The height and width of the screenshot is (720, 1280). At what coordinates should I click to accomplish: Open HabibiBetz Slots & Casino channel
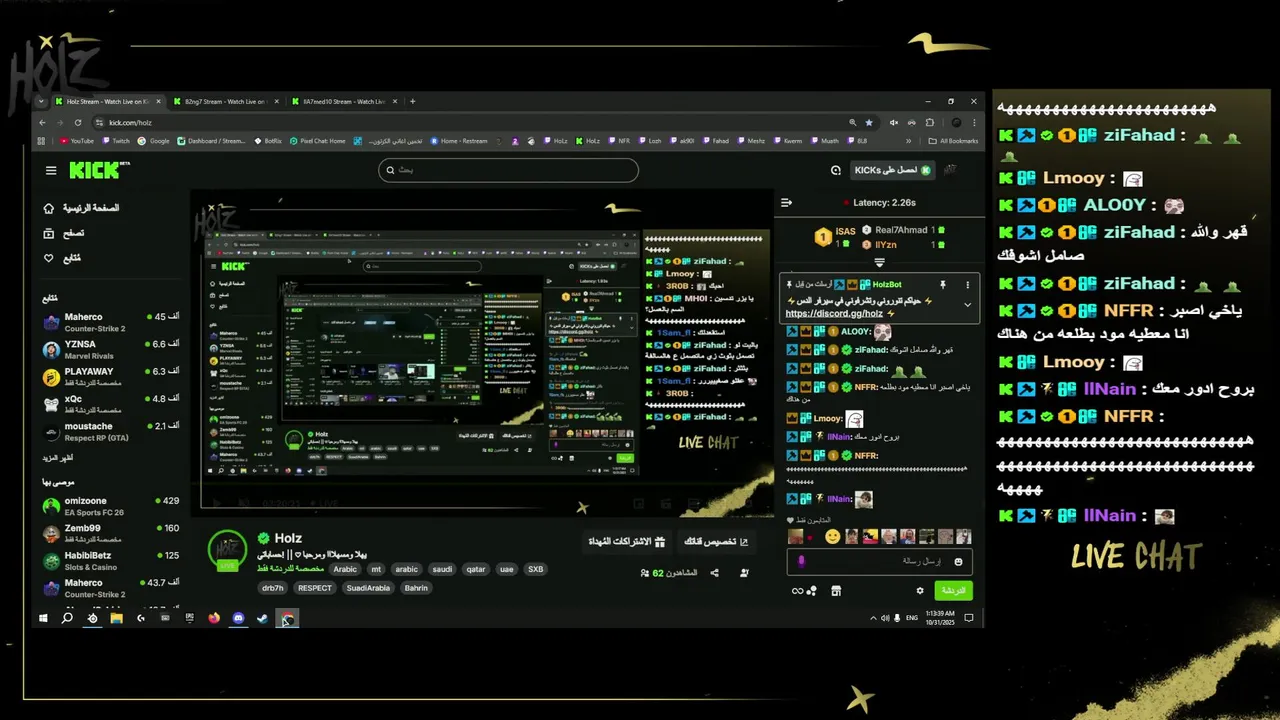(x=110, y=560)
